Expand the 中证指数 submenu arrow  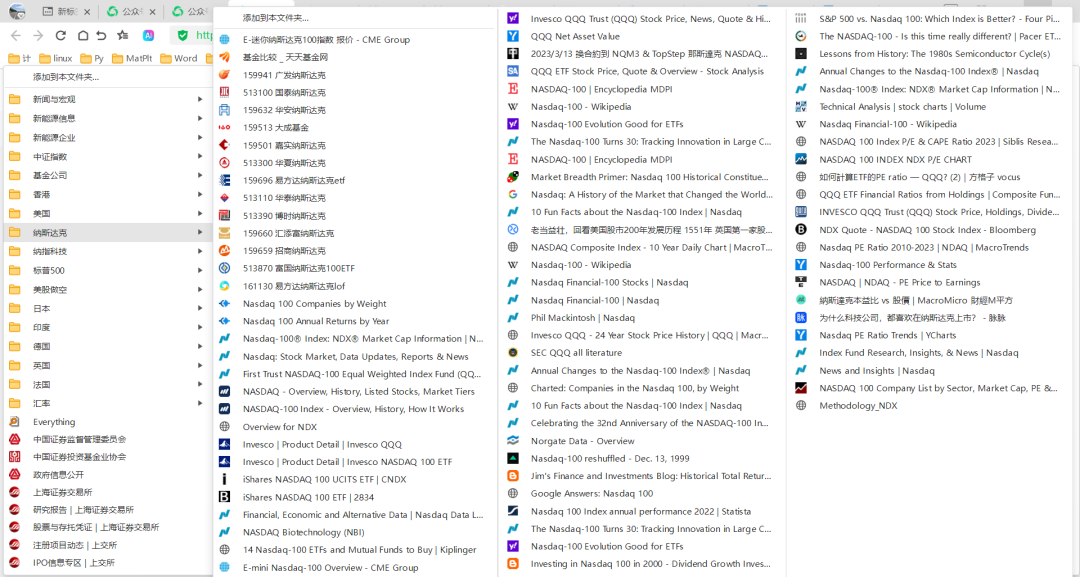click(200, 156)
